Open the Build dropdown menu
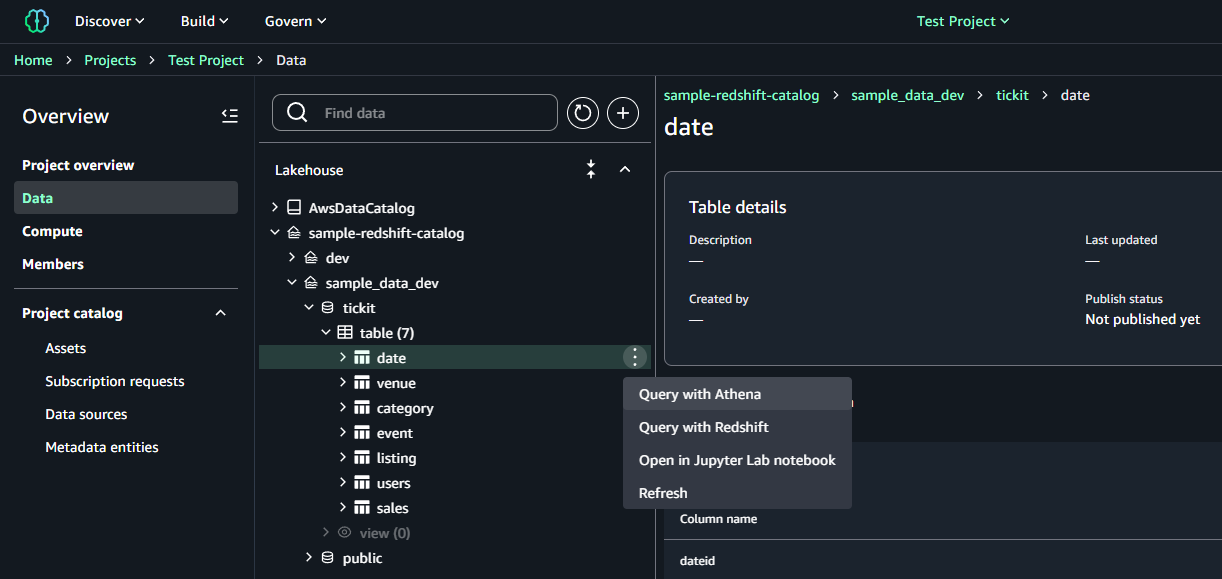 [x=205, y=21]
